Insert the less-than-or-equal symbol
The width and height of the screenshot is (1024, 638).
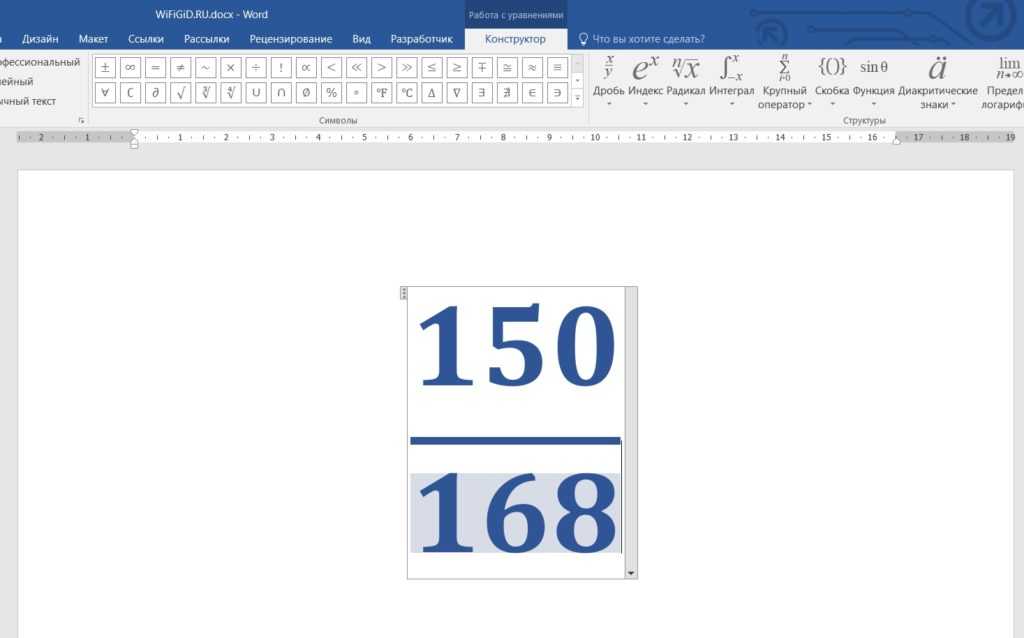(432, 67)
